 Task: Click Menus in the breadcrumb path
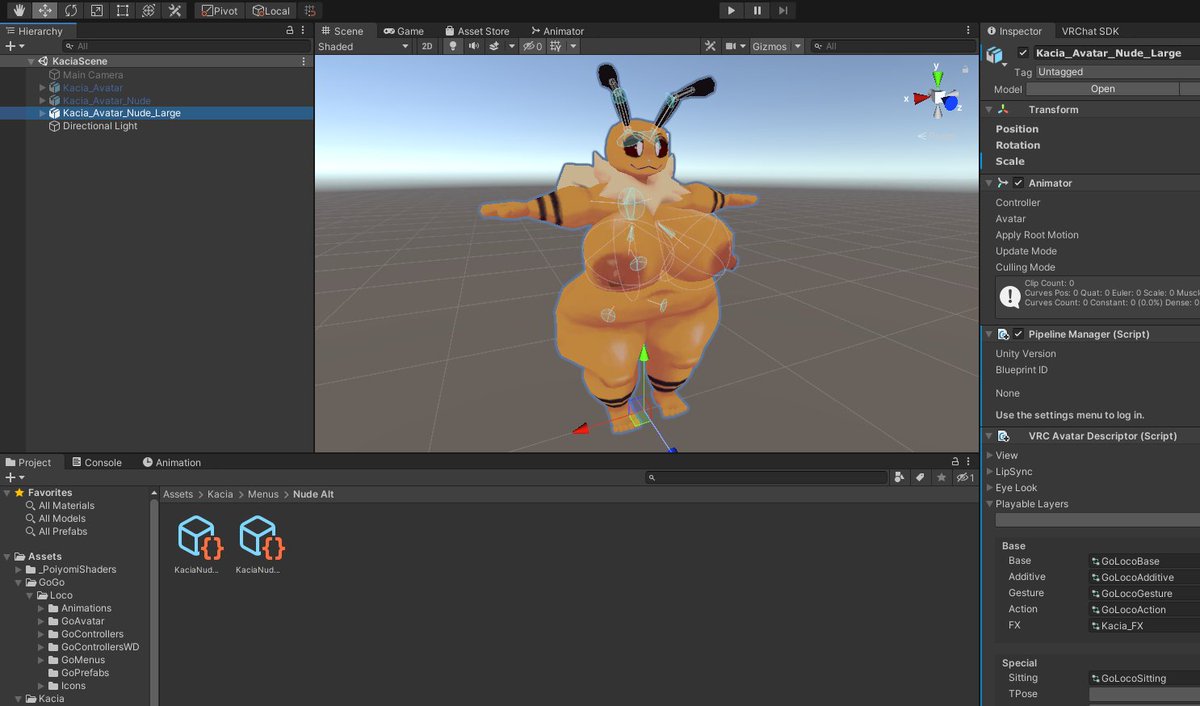pos(263,494)
